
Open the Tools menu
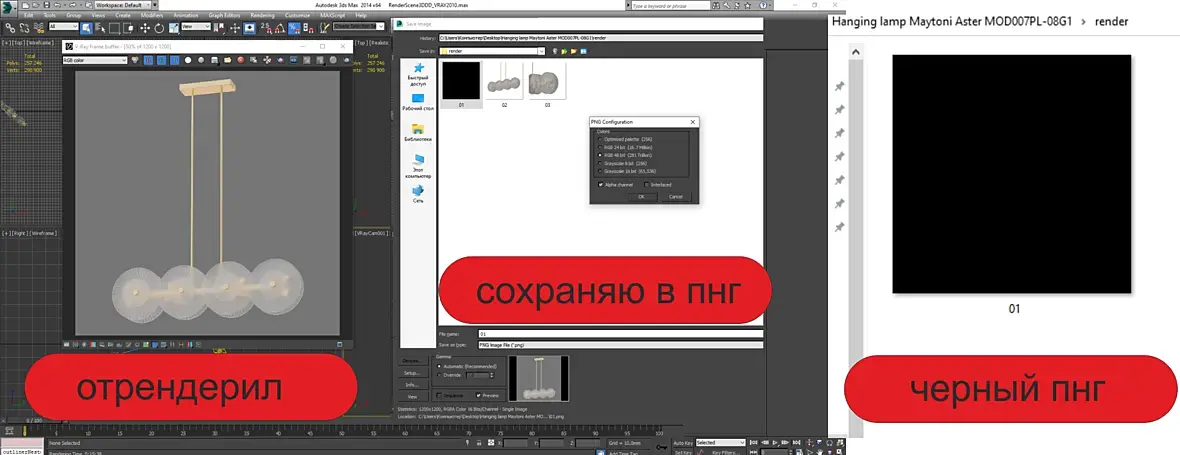pos(50,15)
